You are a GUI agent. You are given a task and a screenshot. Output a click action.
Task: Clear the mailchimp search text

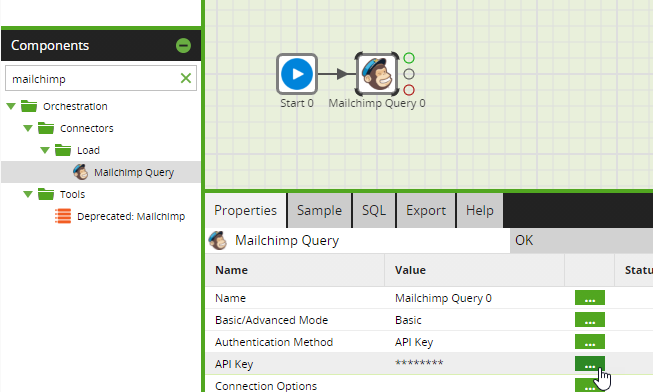pyautogui.click(x=186, y=78)
